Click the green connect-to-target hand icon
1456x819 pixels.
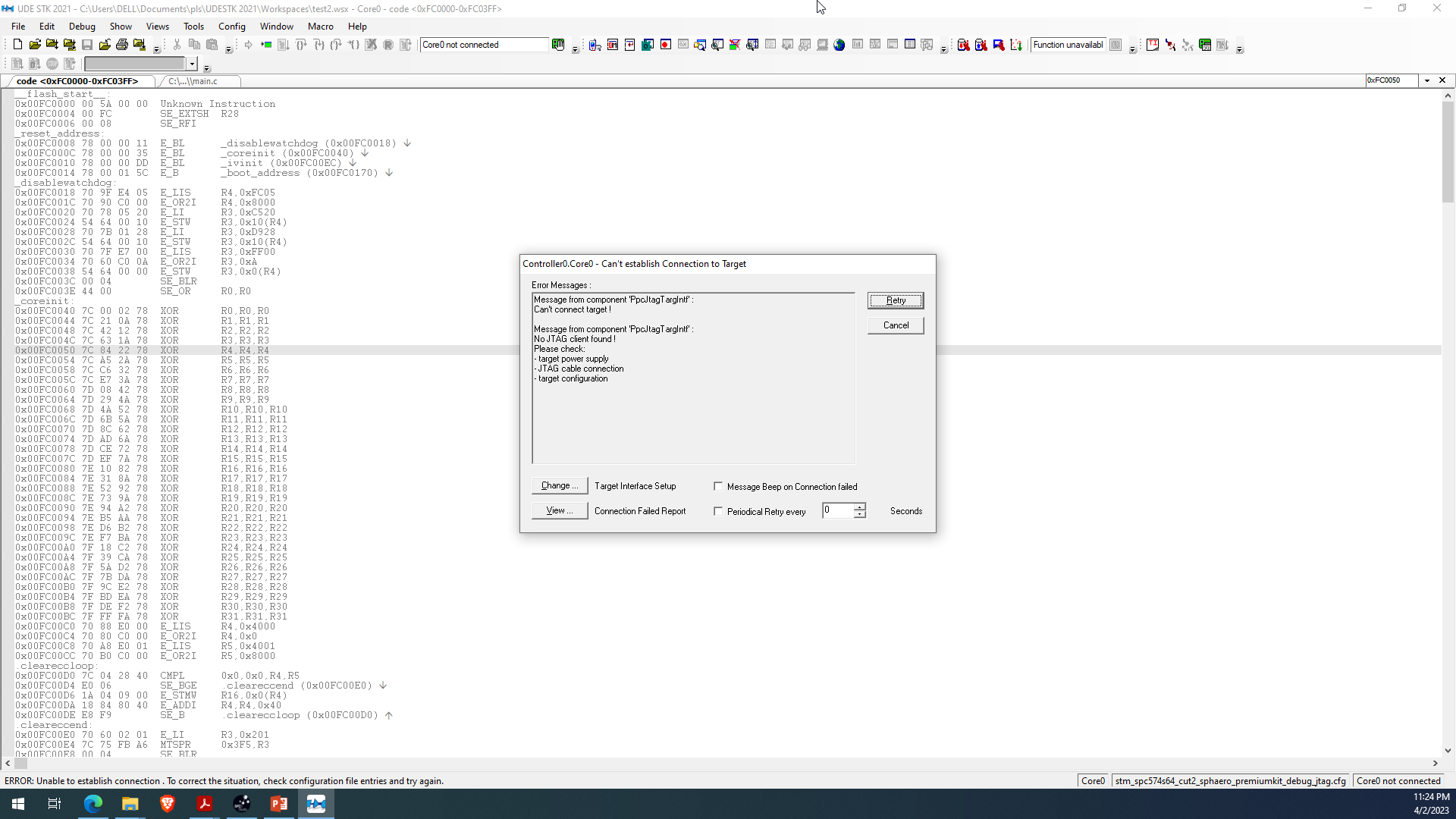click(x=558, y=44)
